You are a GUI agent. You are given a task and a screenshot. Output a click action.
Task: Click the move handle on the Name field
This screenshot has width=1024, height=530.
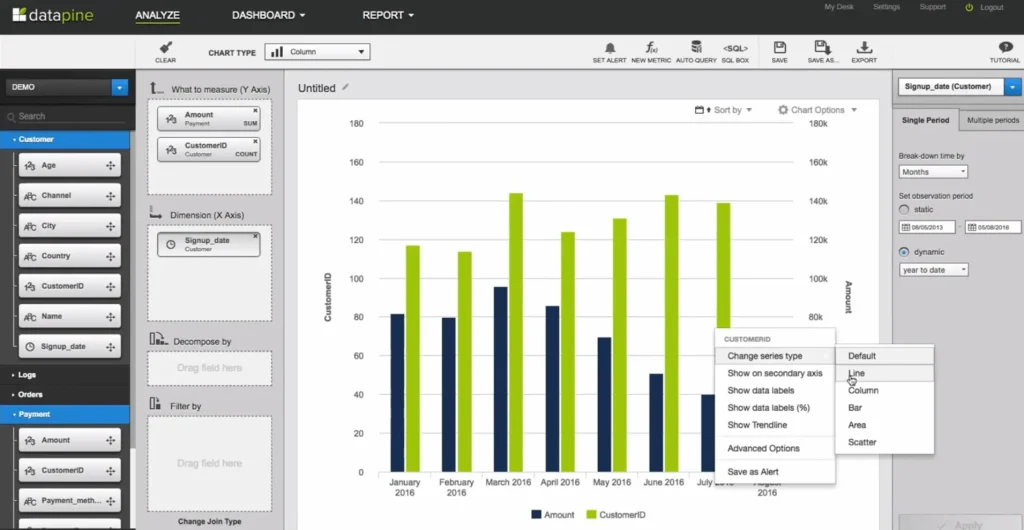pyautogui.click(x=110, y=317)
